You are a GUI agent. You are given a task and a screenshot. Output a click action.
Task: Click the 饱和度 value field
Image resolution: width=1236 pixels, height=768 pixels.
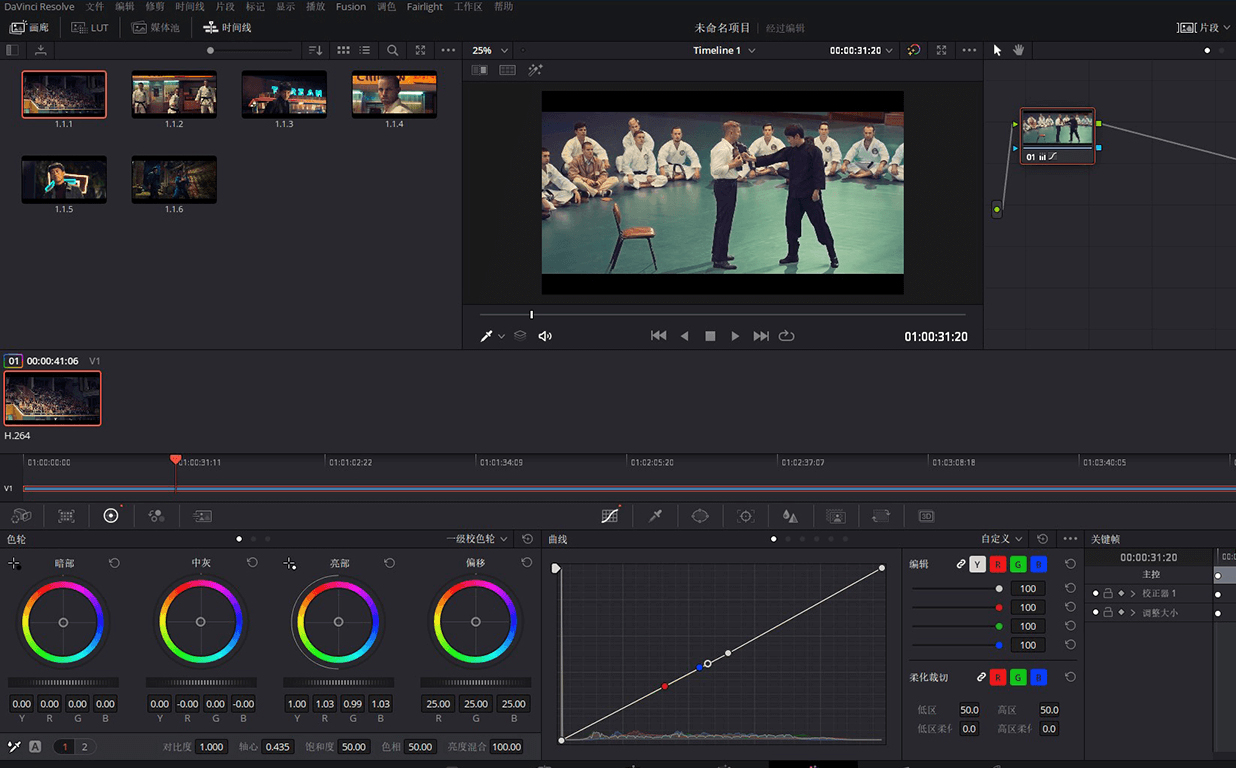coord(354,747)
